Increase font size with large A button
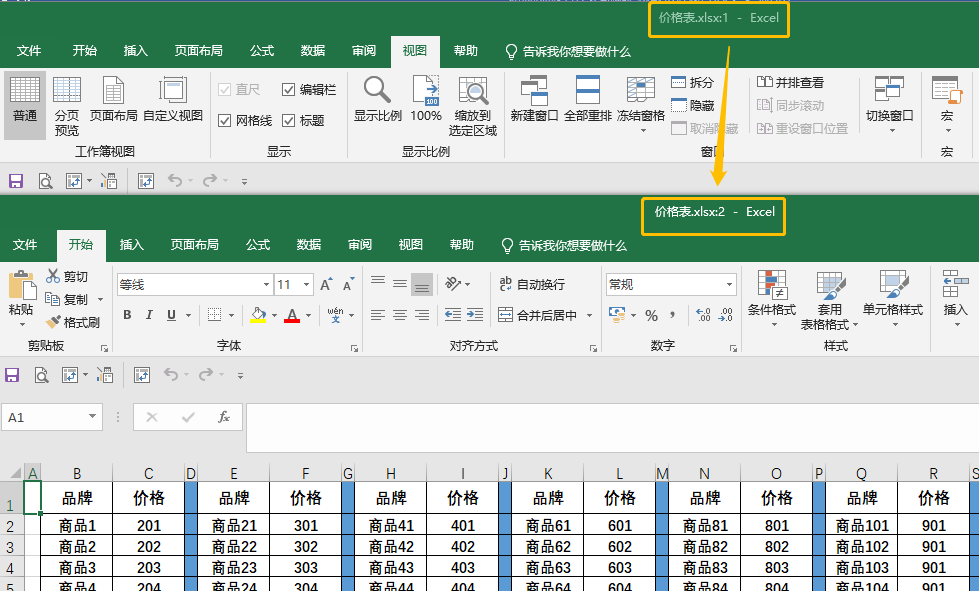 (x=327, y=285)
